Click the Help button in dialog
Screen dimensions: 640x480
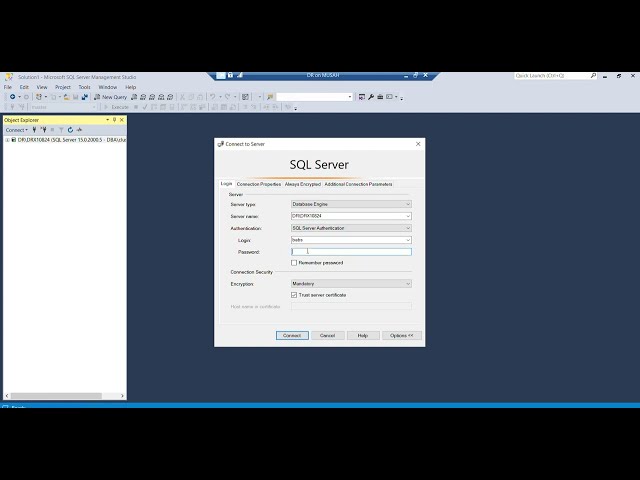click(x=363, y=336)
